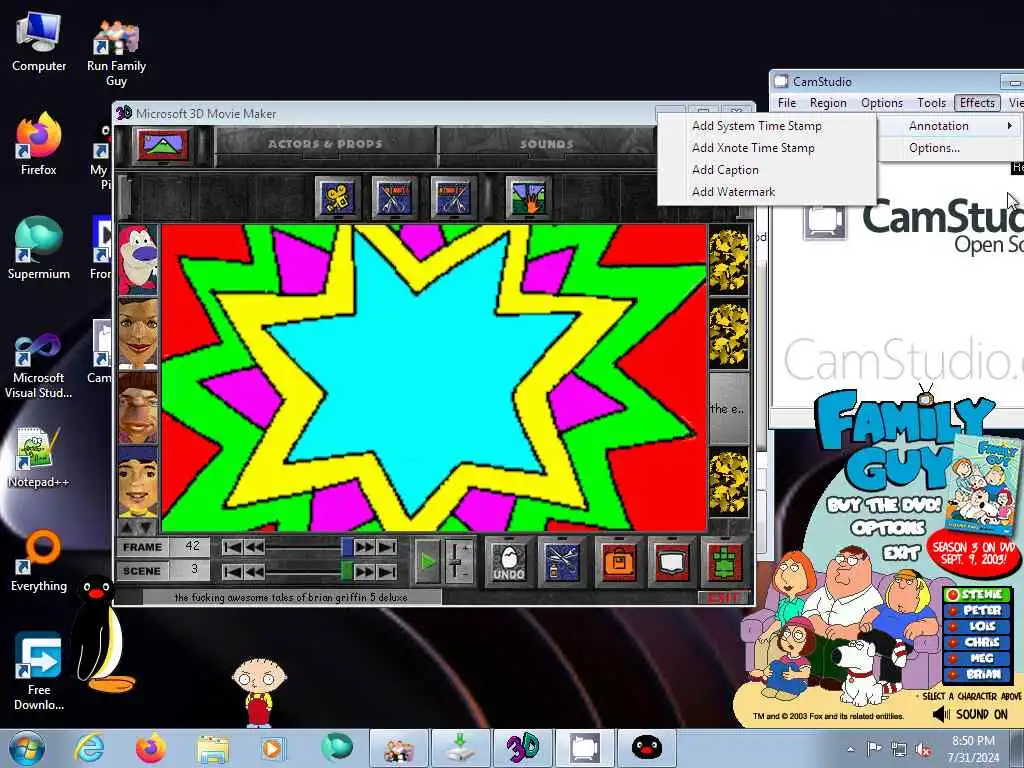Open the scenes tab in 3D Movie Maker
This screenshot has height=768, width=1024.
click(x=161, y=144)
